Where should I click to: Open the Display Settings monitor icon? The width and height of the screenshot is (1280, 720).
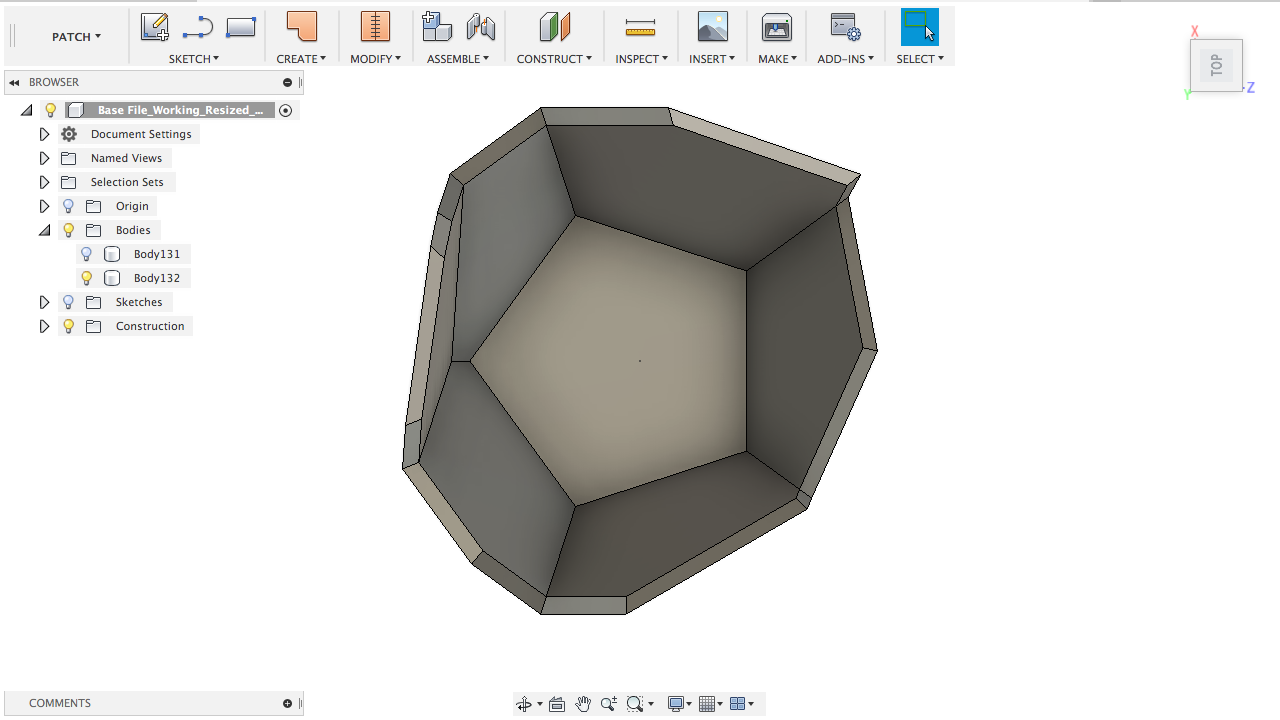point(676,704)
